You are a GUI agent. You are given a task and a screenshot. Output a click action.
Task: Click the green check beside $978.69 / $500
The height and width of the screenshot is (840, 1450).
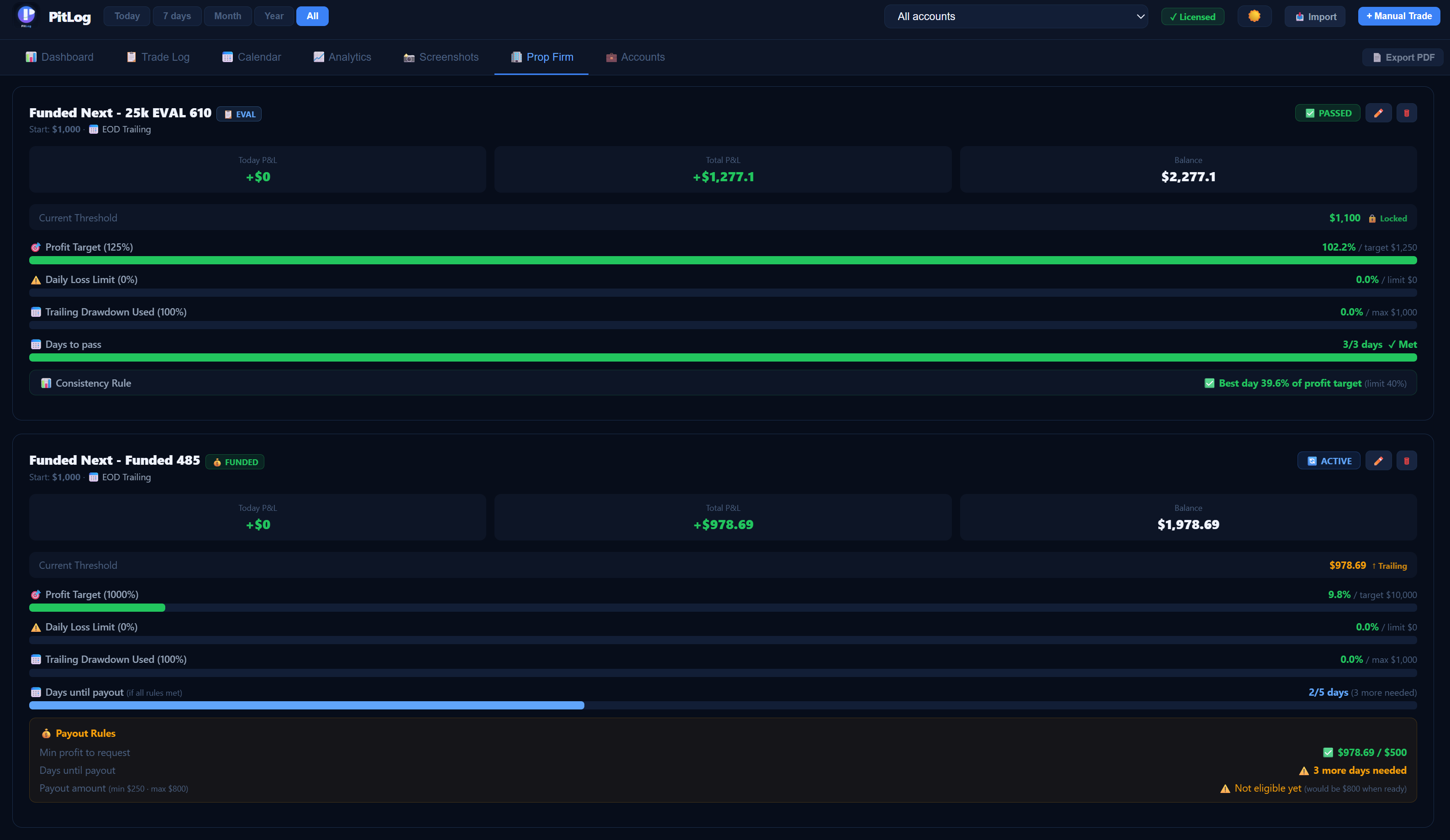tap(1328, 752)
